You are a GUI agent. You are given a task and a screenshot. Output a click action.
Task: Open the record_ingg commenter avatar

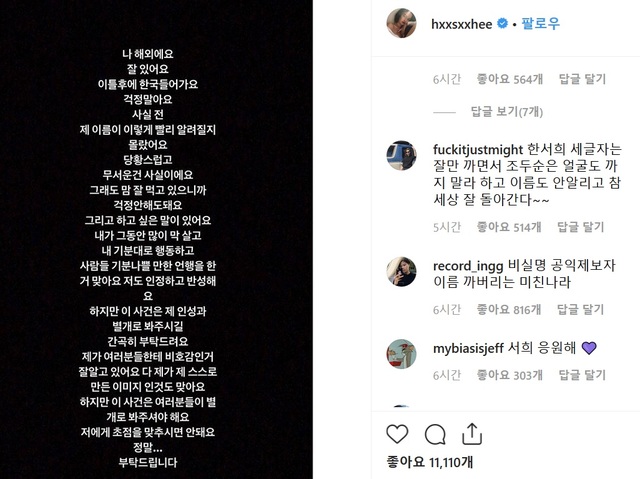coord(402,271)
